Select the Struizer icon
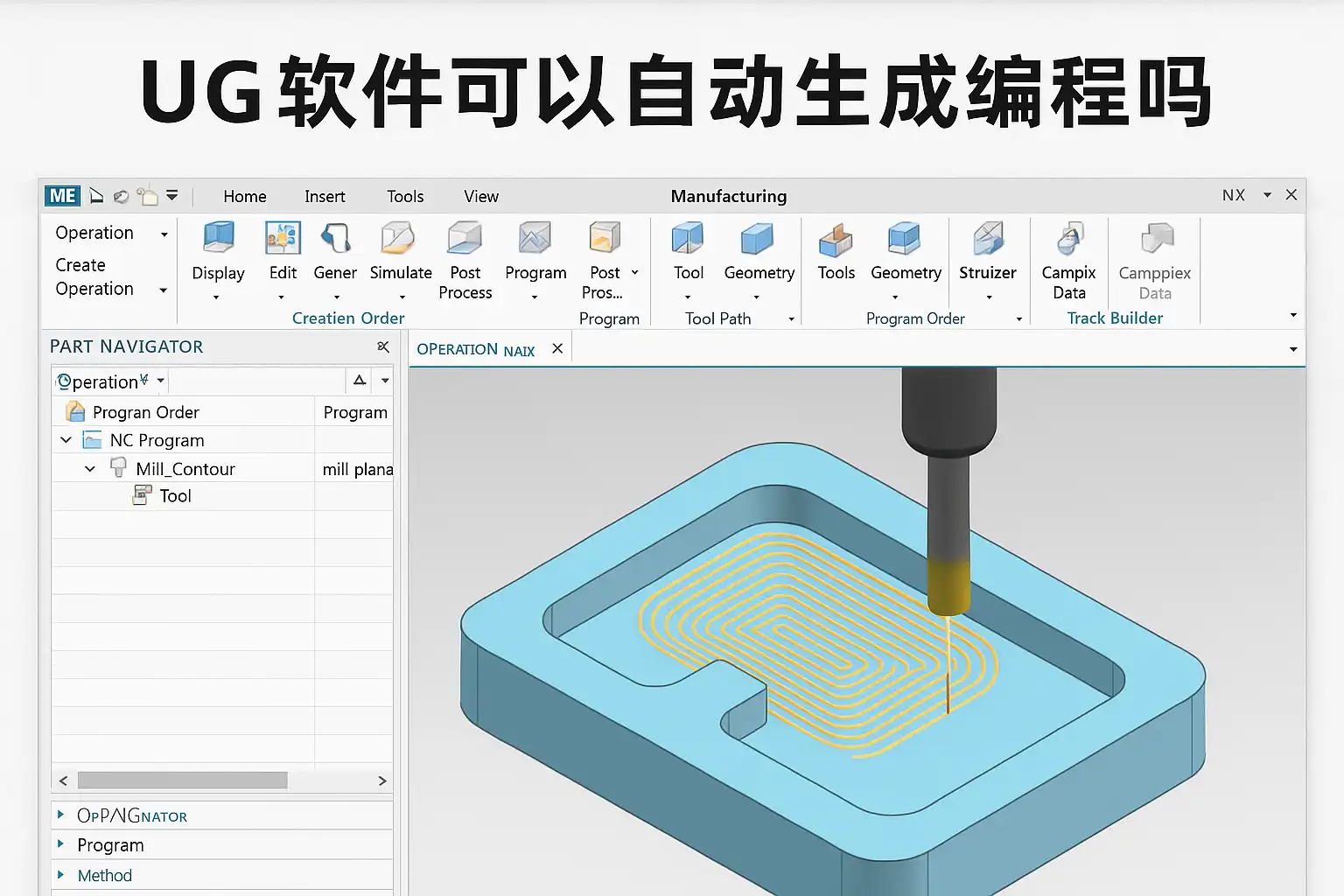 pyautogui.click(x=987, y=238)
